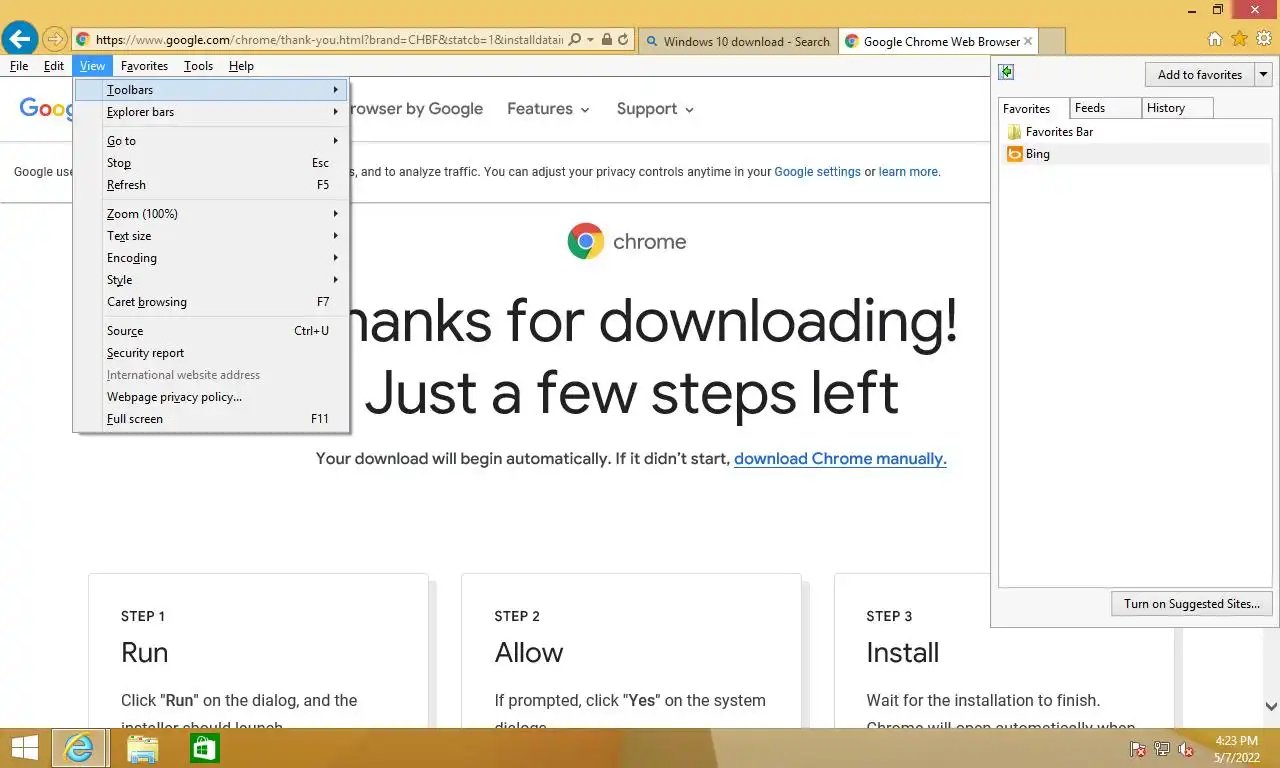Open the Tools gear icon
The width and height of the screenshot is (1280, 768).
1264,39
